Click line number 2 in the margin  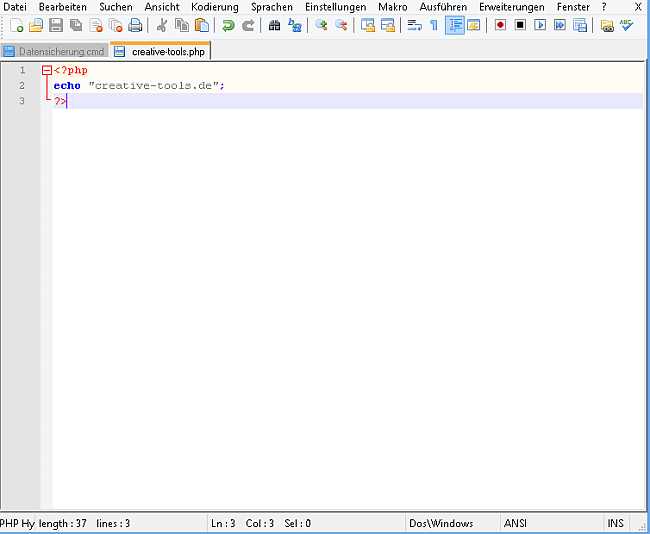[22, 85]
